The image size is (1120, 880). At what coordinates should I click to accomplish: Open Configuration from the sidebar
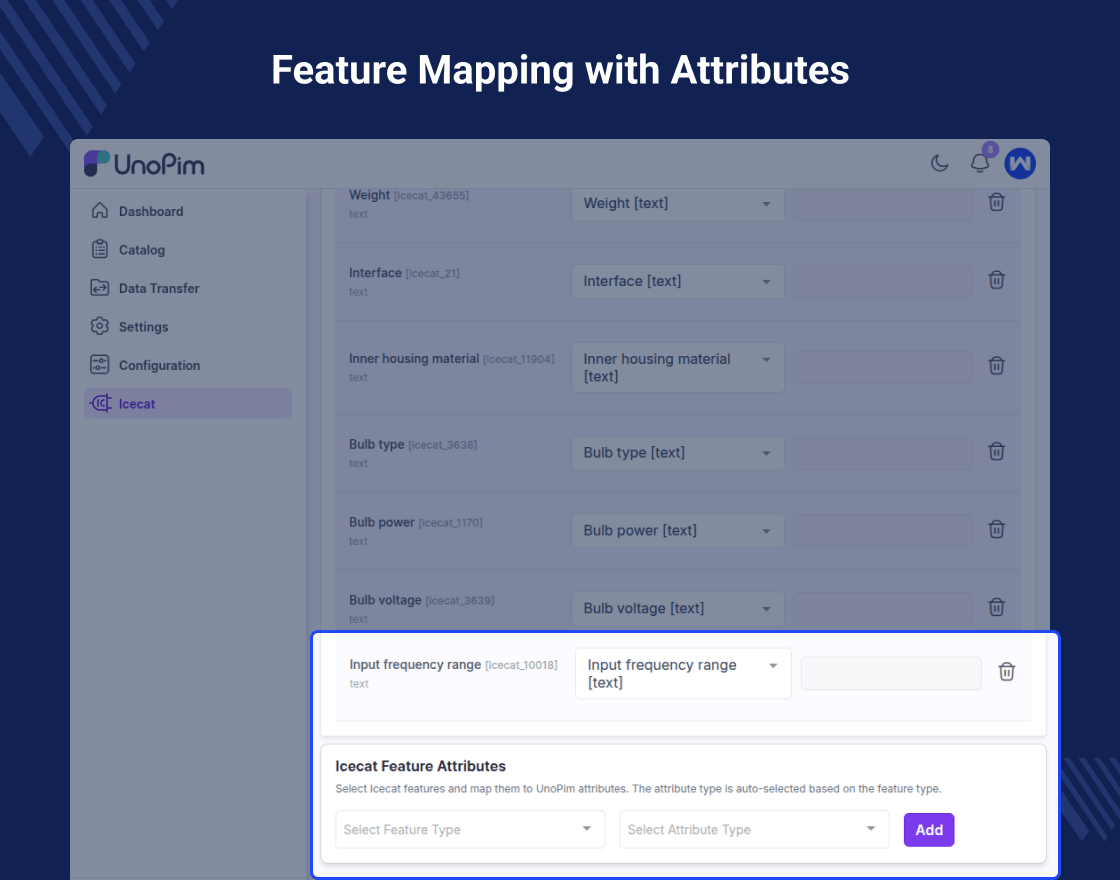click(159, 365)
